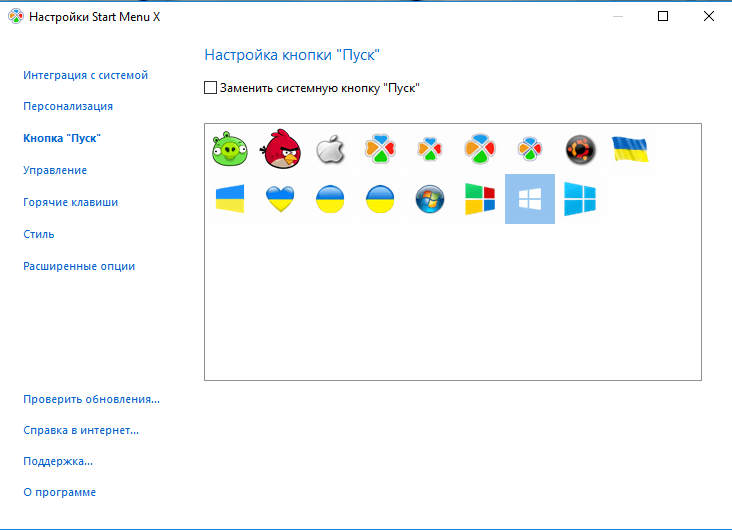
Task: Select the small clover icon with heart-shaped petals
Action: pyautogui.click(x=430, y=149)
